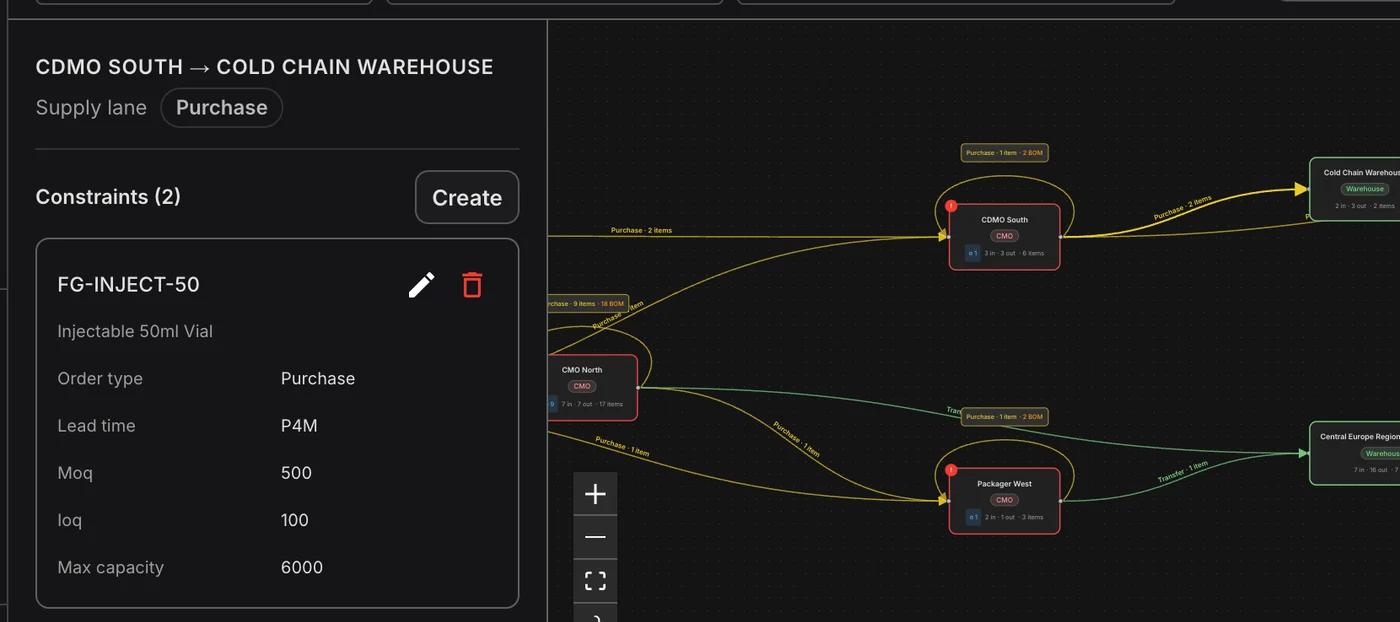Click the 'Purchase · 1 item · 2 BOM' label above Packager West

[1004, 417]
